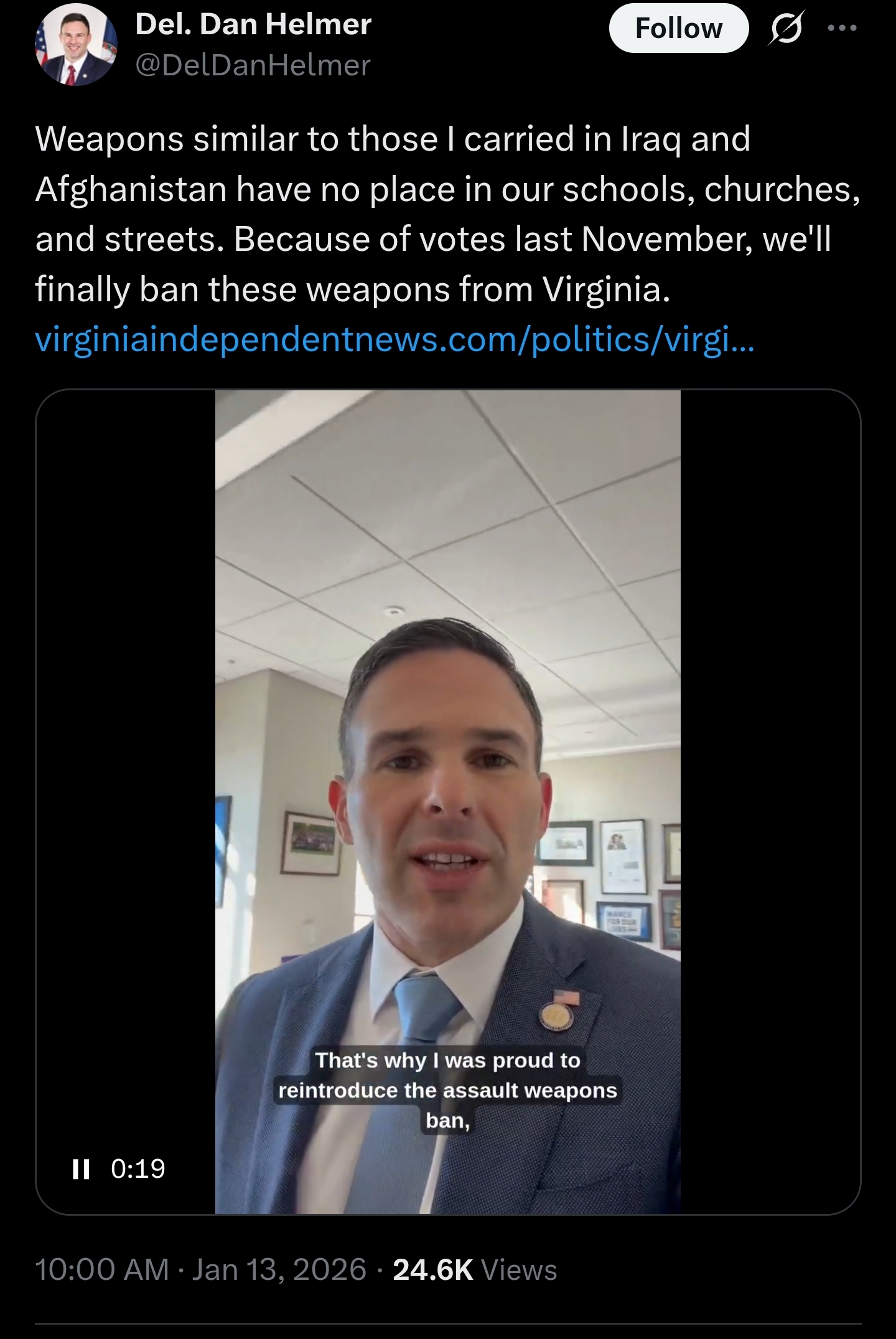
Task: View the 24.6K Views analytics
Action: click(x=475, y=1269)
